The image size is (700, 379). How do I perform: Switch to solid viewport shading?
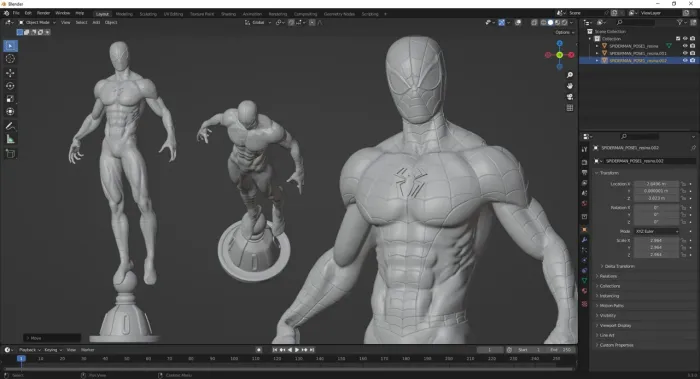[x=550, y=22]
